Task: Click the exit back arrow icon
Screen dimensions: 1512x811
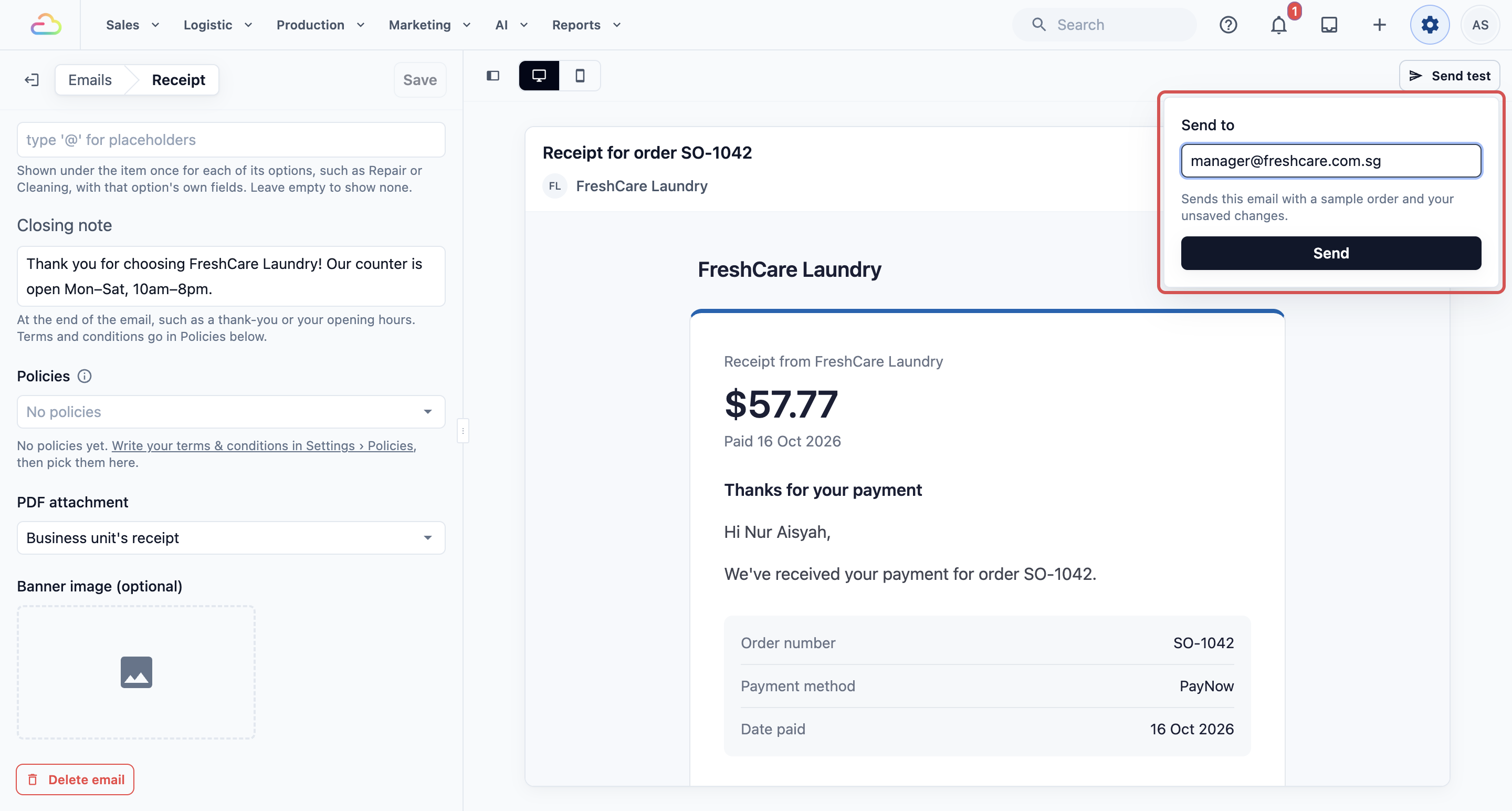Action: (31, 80)
